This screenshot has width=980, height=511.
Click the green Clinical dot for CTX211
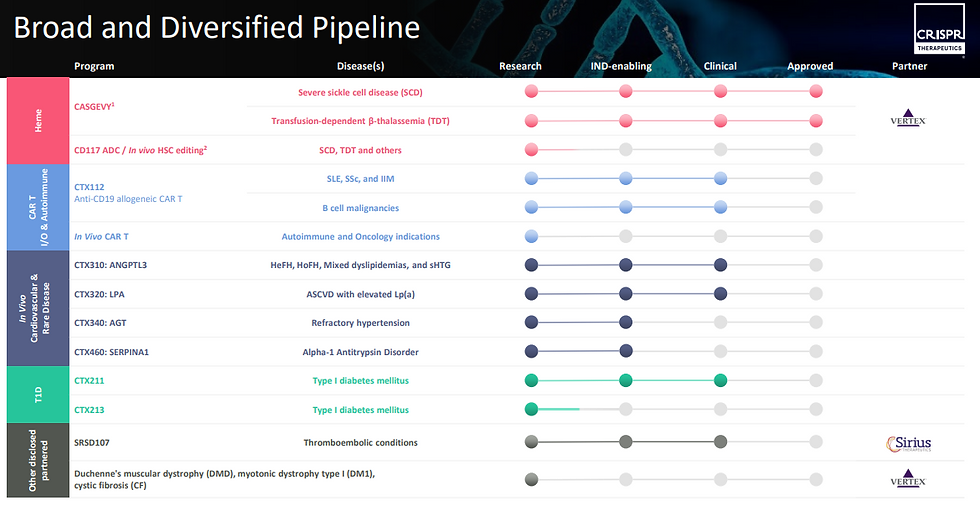click(720, 380)
